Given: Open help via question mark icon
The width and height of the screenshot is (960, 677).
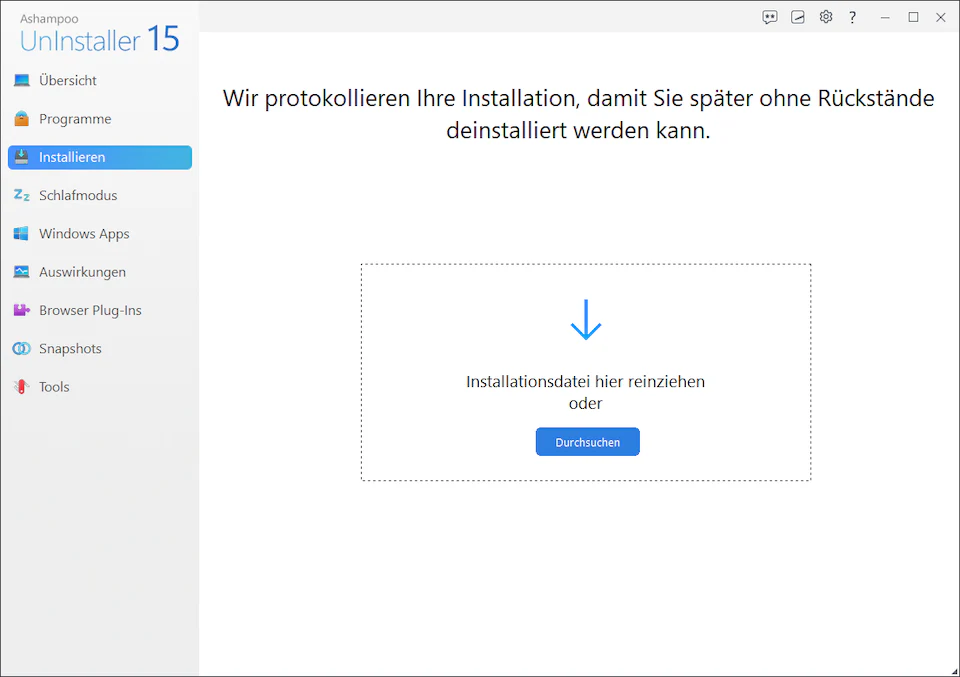Looking at the screenshot, I should pos(852,17).
